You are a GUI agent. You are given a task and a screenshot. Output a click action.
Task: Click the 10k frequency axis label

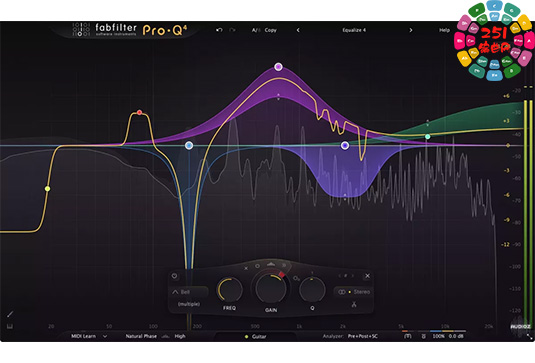pos(445,326)
